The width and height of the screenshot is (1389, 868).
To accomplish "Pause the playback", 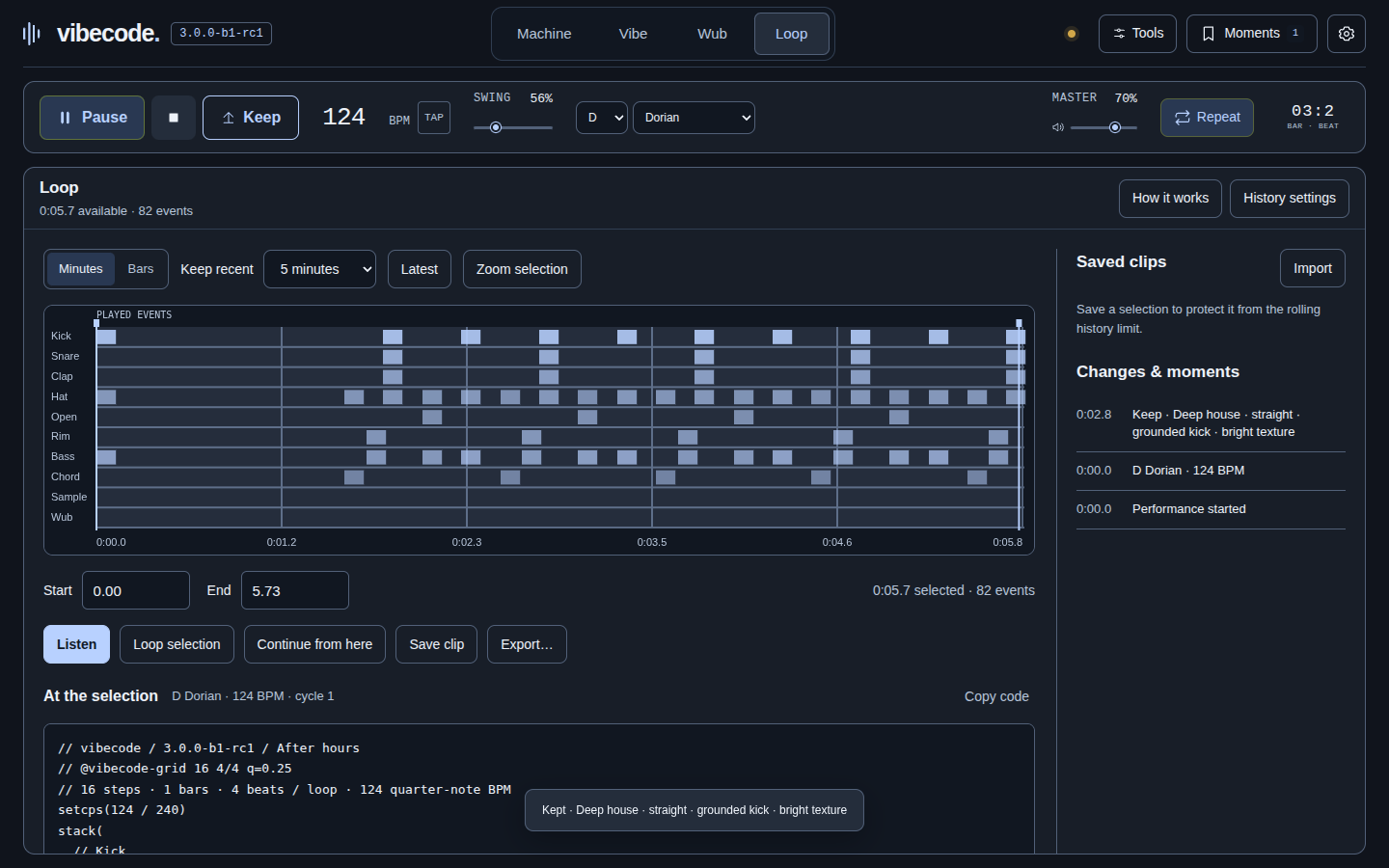I will 92,118.
